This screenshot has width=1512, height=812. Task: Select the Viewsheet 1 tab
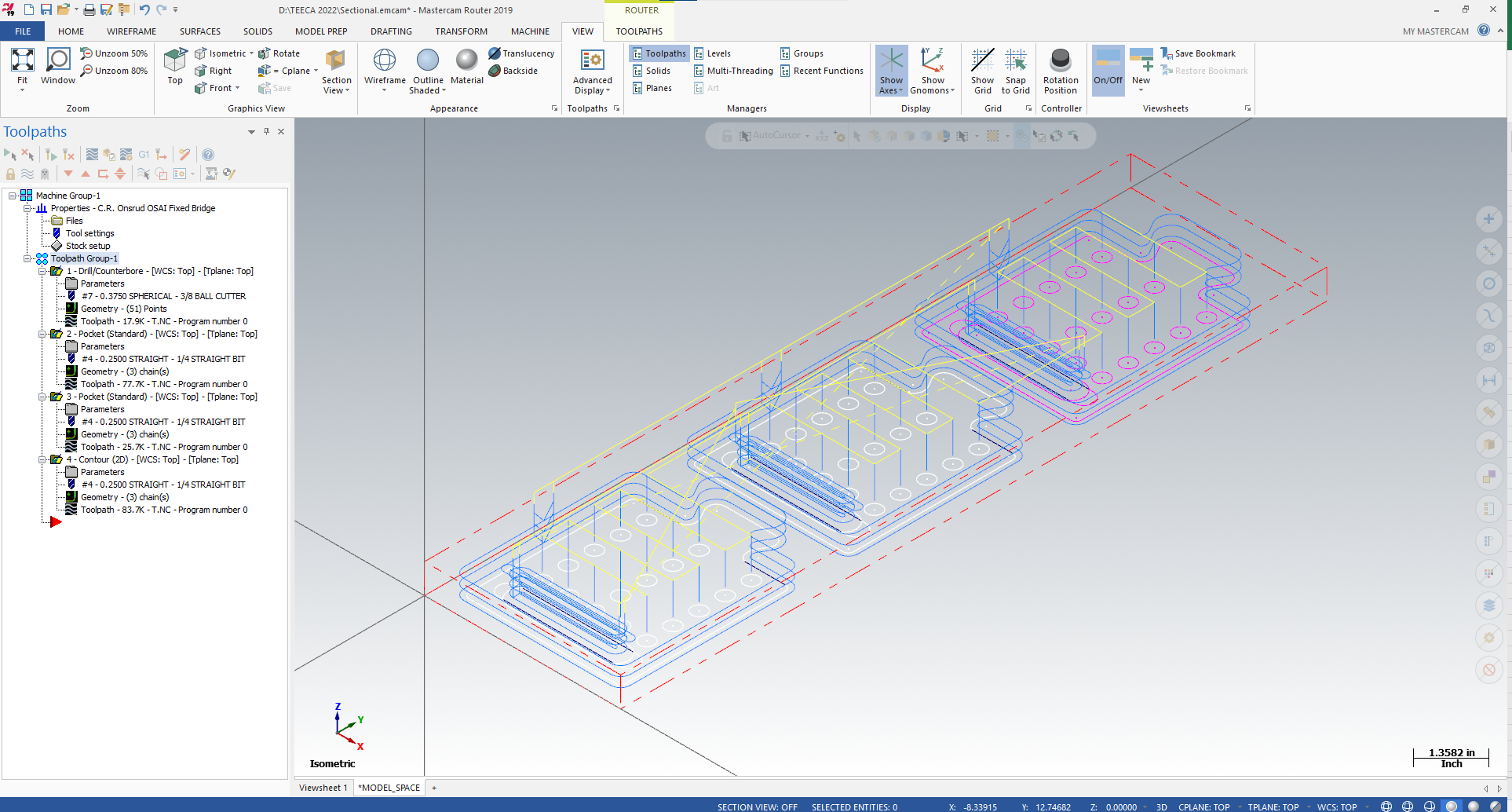pos(323,788)
